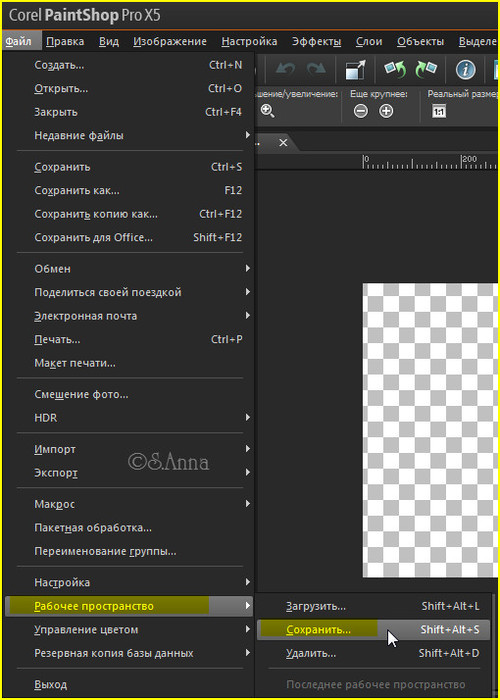Expand Электронная почта submenu
Viewport: 500px width, 700px height.
(x=129, y=316)
